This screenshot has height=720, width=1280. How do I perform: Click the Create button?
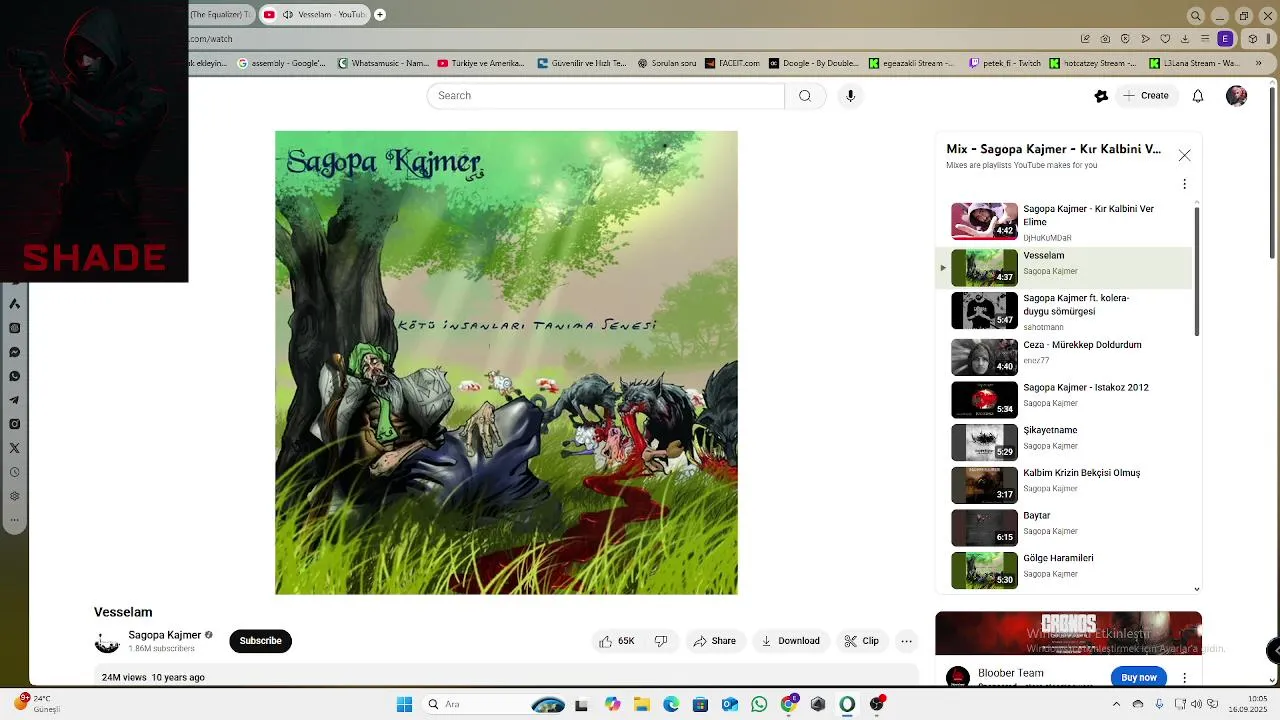click(x=1146, y=96)
